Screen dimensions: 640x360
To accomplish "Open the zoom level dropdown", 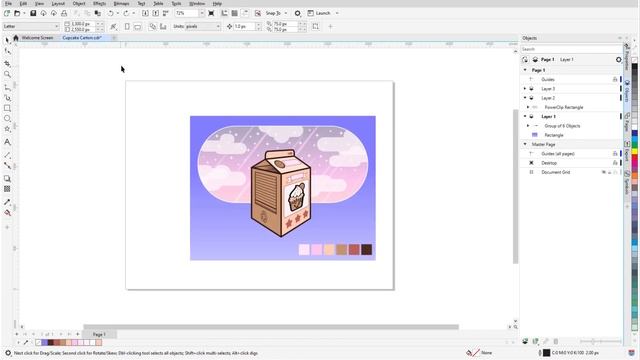I will 202,13.
